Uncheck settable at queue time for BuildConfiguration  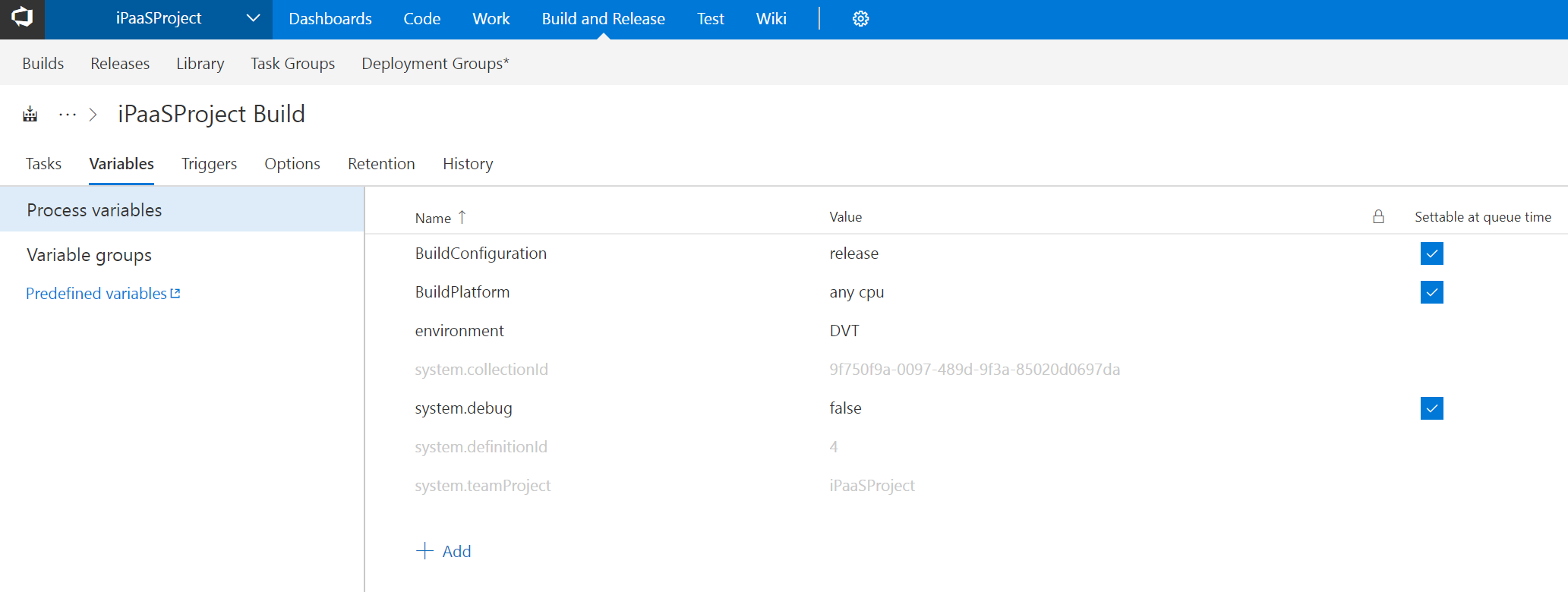click(1431, 253)
